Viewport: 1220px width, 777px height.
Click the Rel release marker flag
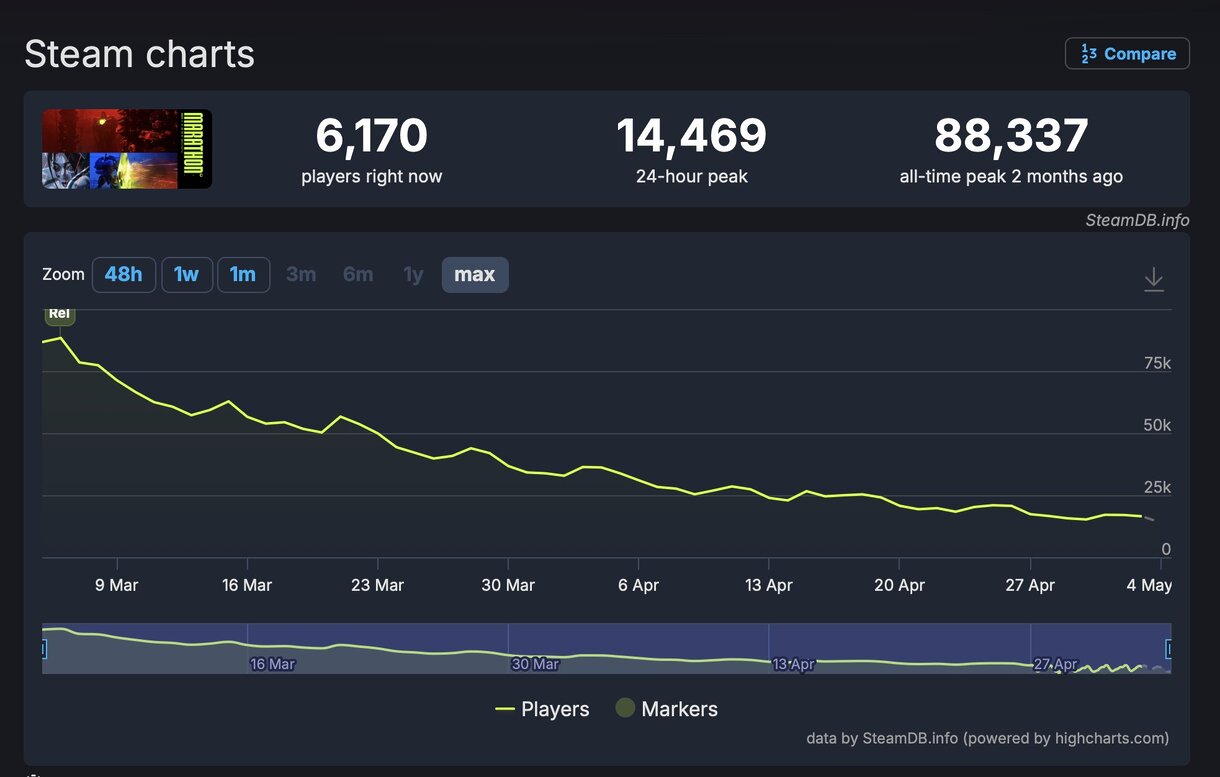point(60,315)
